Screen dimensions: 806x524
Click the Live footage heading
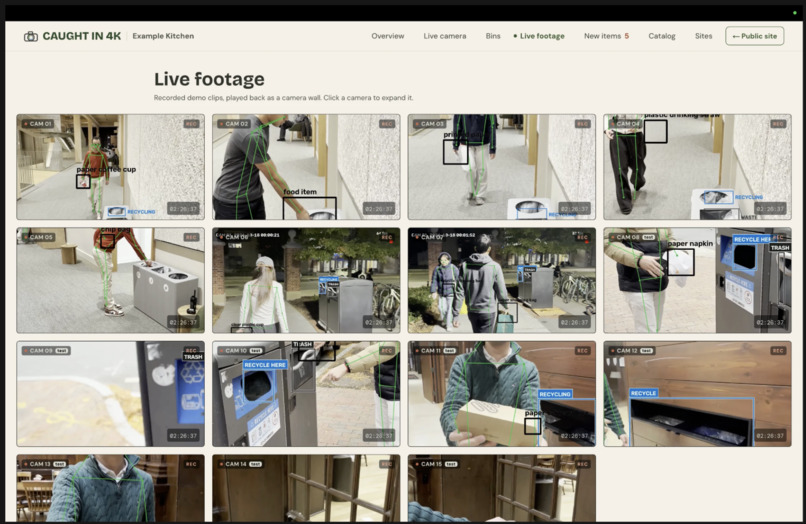point(209,79)
